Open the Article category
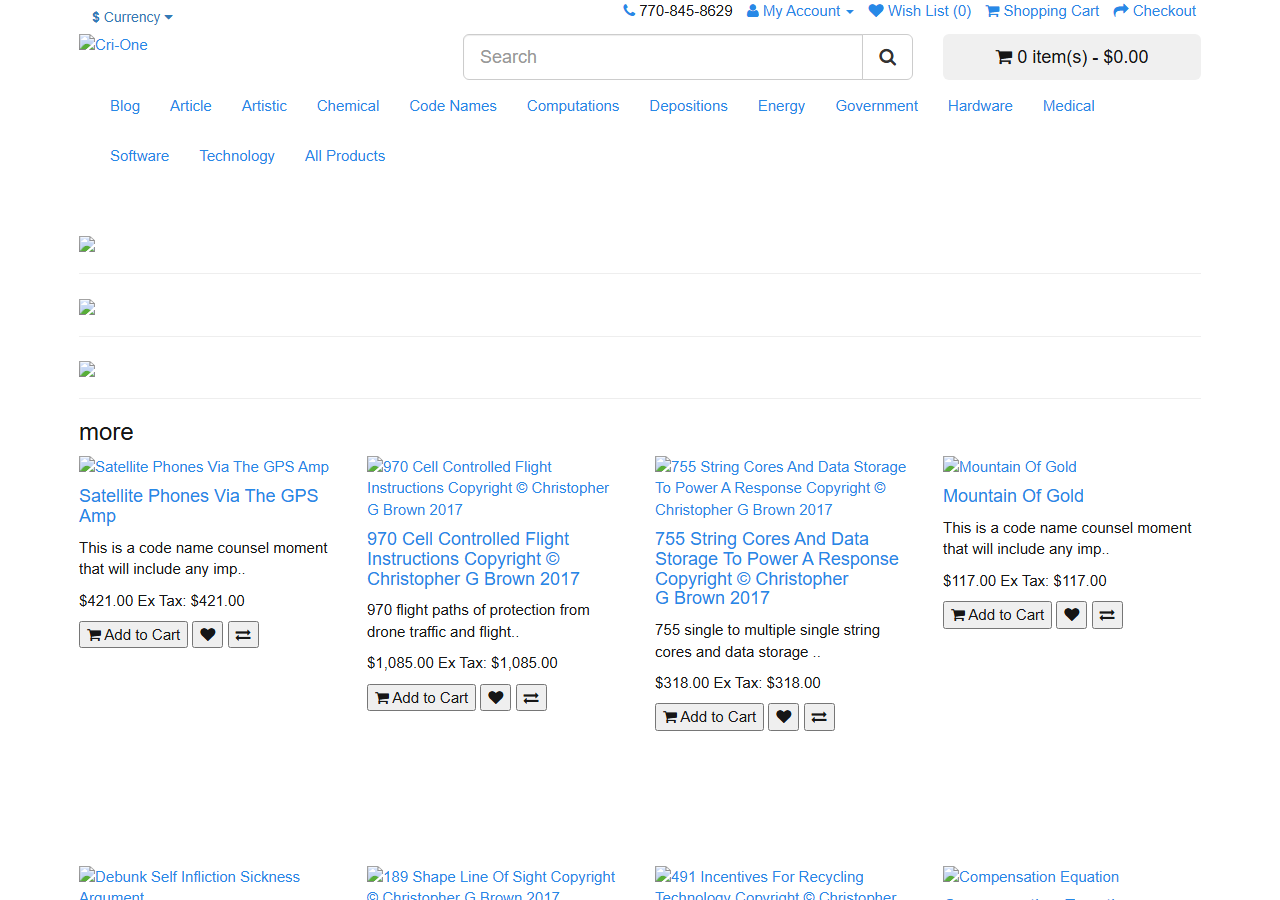 click(191, 106)
